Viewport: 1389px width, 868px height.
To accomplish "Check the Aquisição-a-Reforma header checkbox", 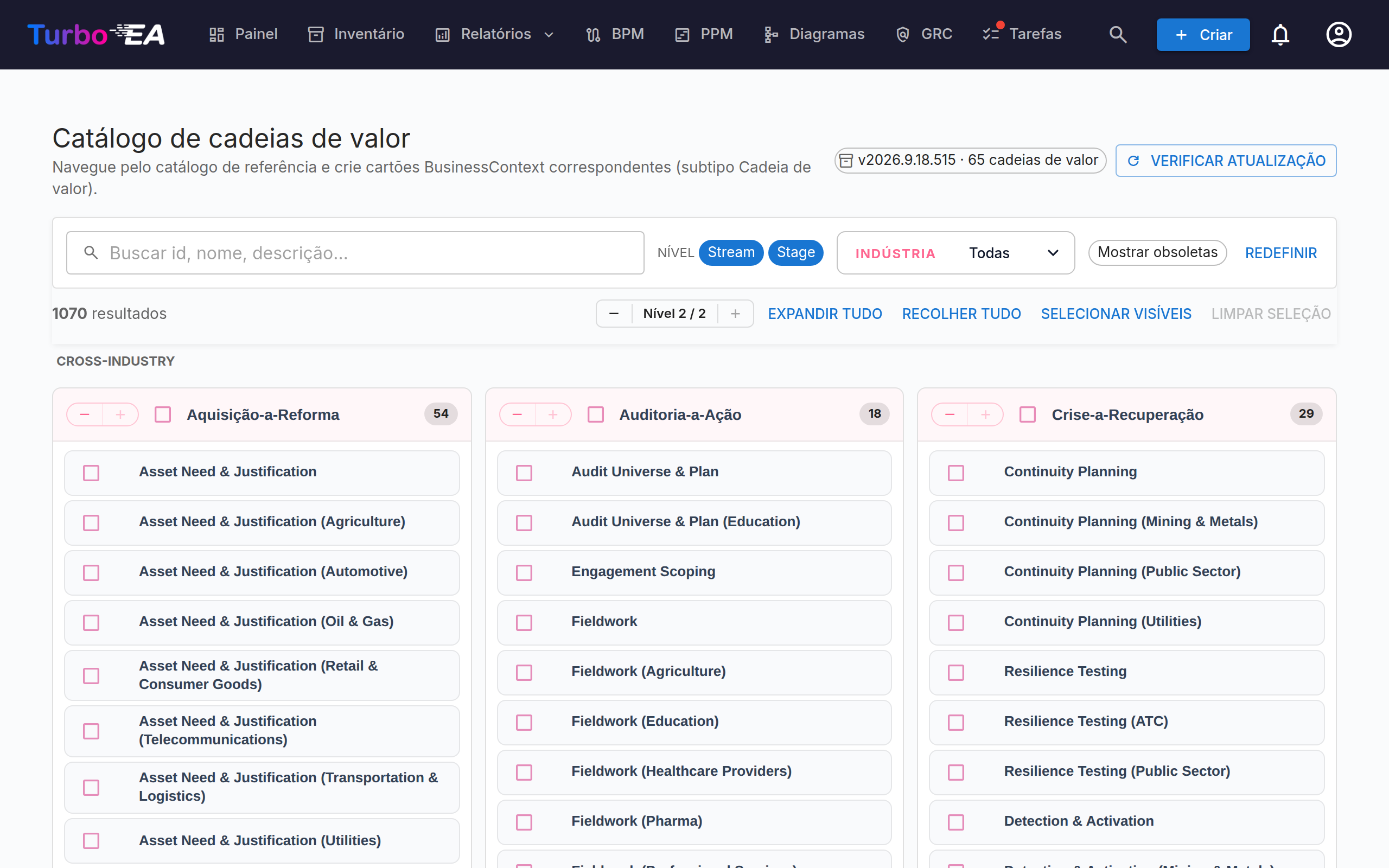I will [163, 414].
